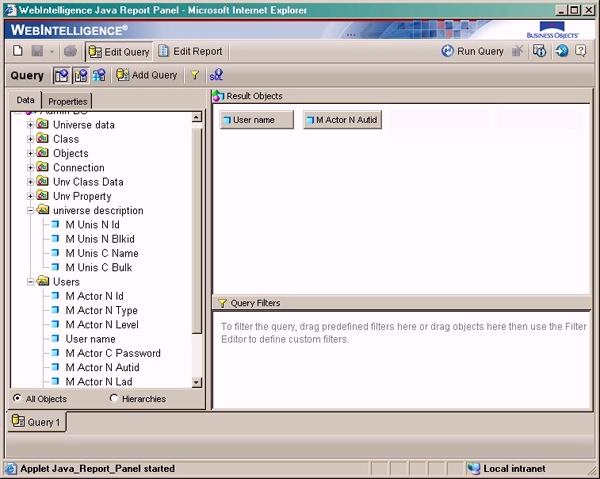This screenshot has width=600, height=479.
Task: Switch to Edit Report mode
Action: tap(191, 51)
